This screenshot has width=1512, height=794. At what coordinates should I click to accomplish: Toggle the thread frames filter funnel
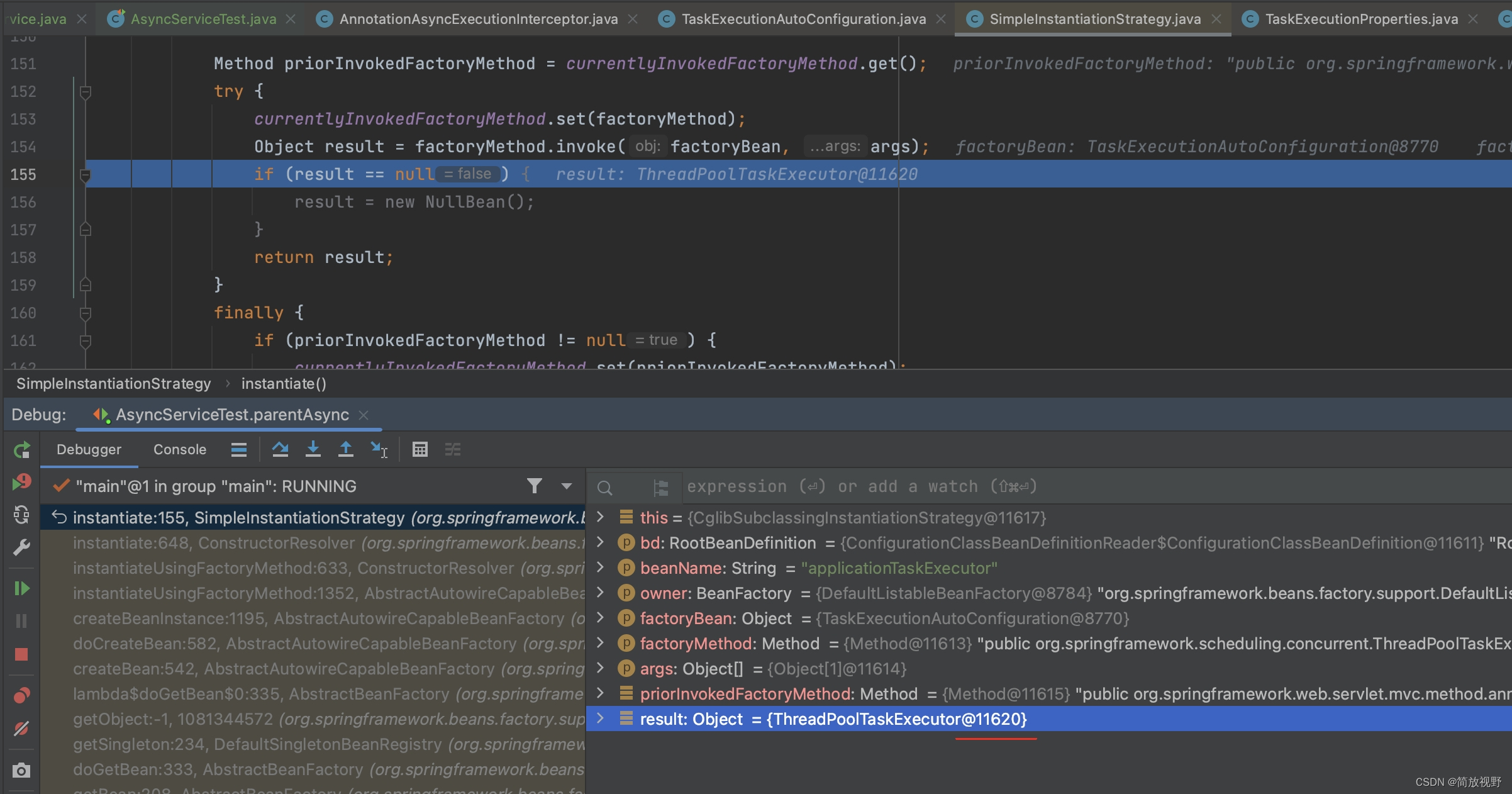tap(534, 486)
